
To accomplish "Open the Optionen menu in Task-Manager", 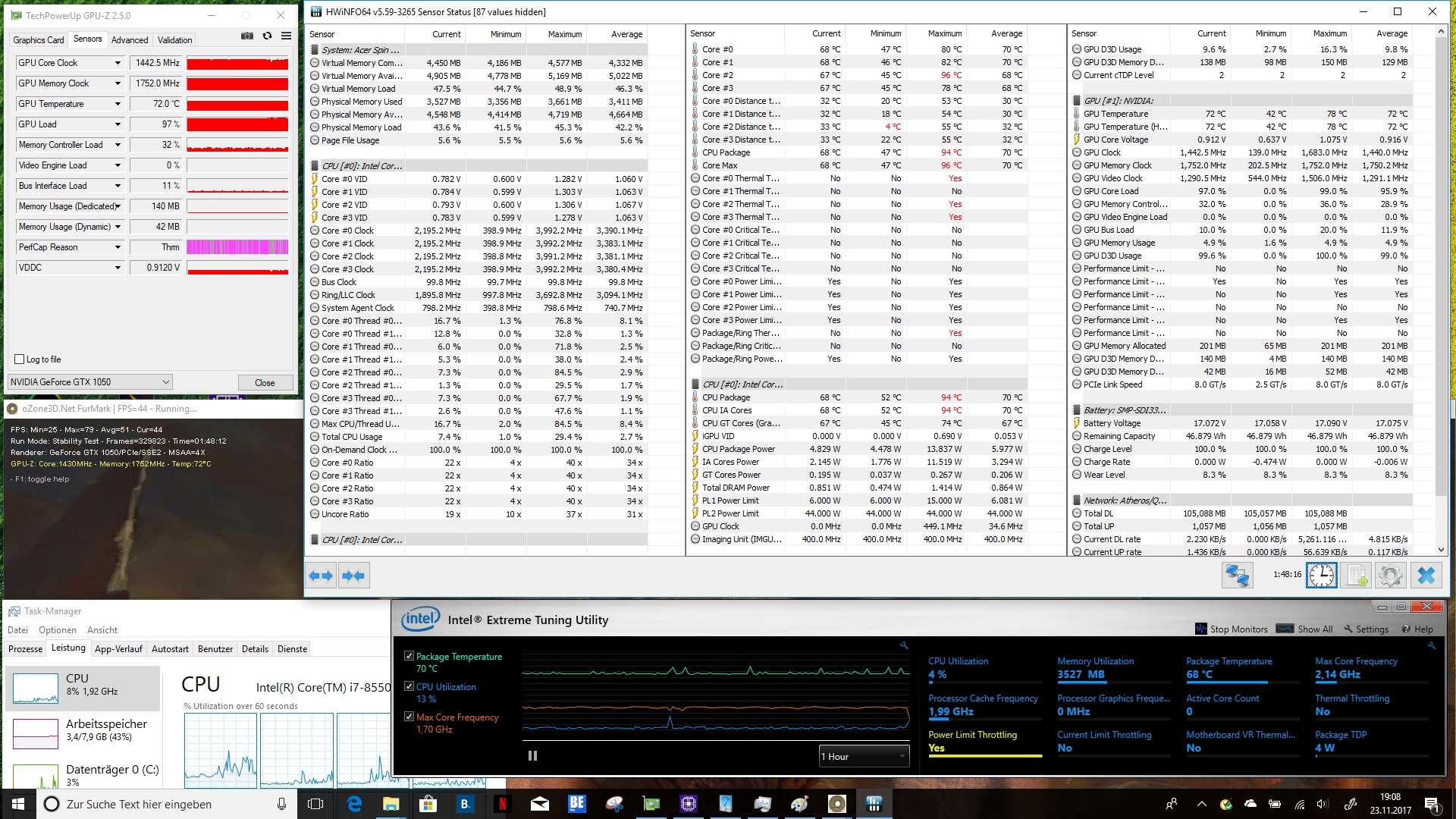I will pyautogui.click(x=58, y=630).
